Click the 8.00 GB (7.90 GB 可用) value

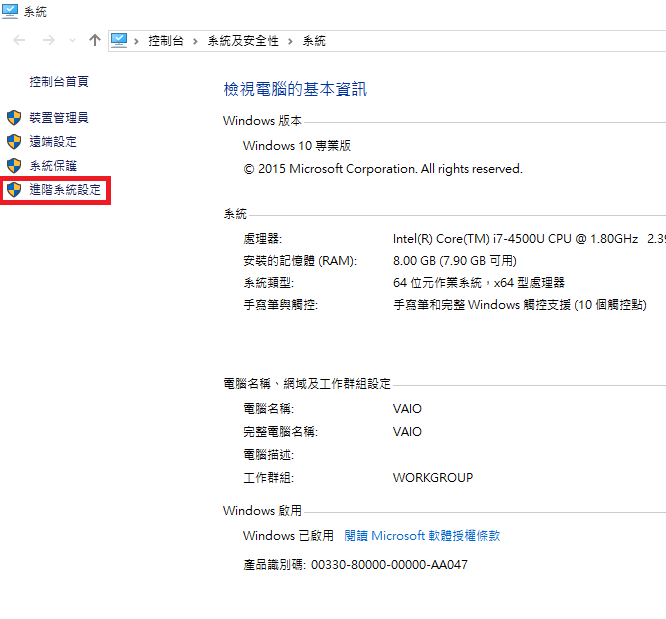(x=455, y=260)
